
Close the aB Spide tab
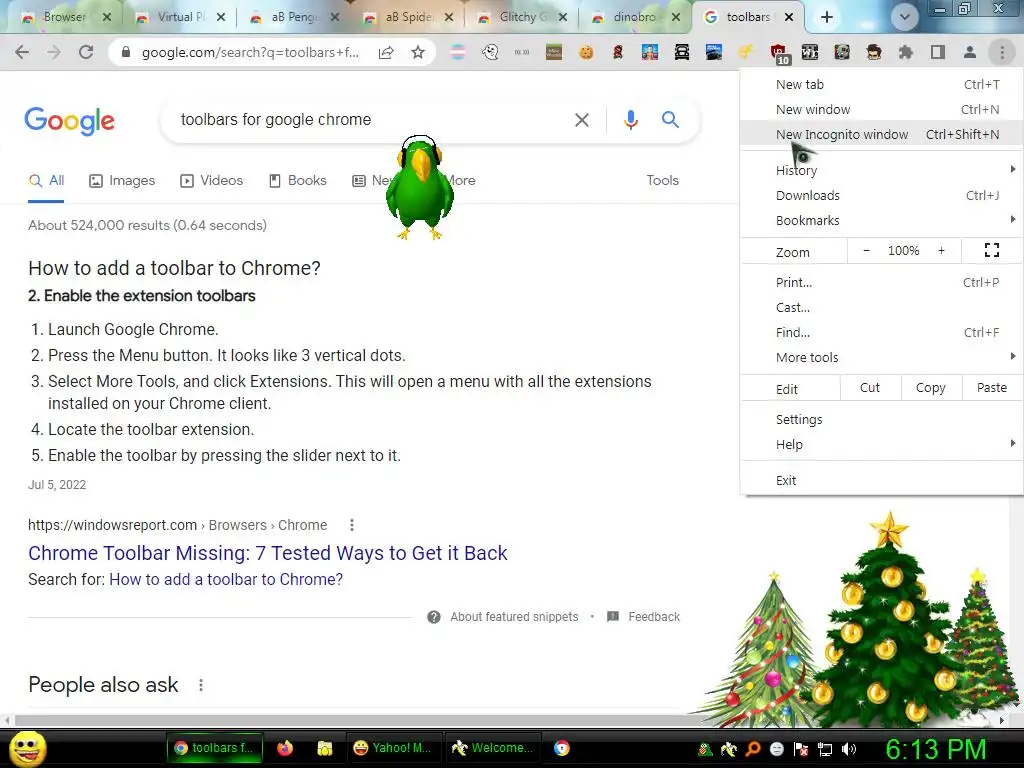pyautogui.click(x=449, y=18)
